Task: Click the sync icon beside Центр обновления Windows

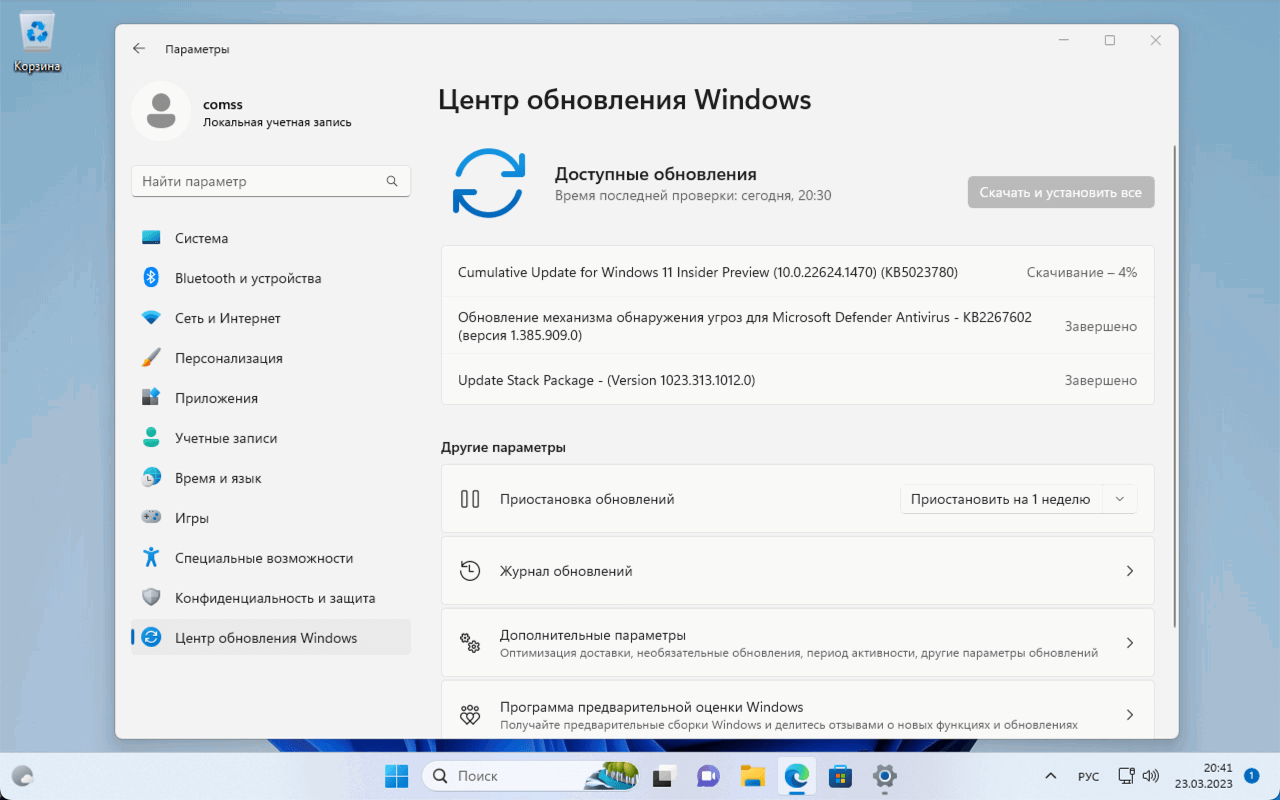Action: point(151,638)
